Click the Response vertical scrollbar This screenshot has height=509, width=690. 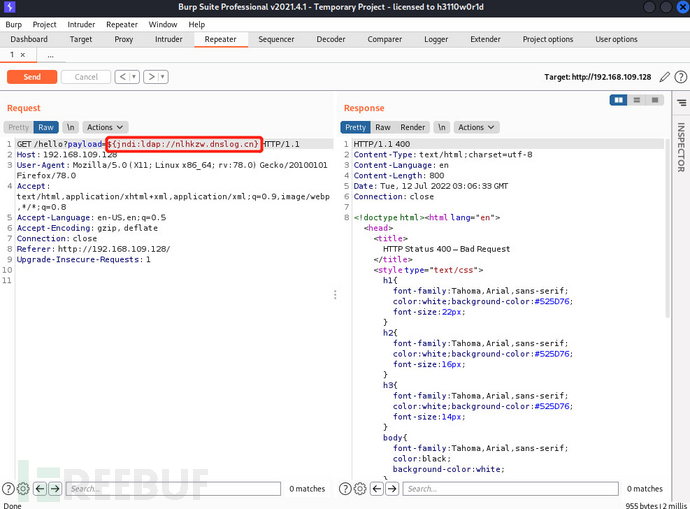click(668, 229)
